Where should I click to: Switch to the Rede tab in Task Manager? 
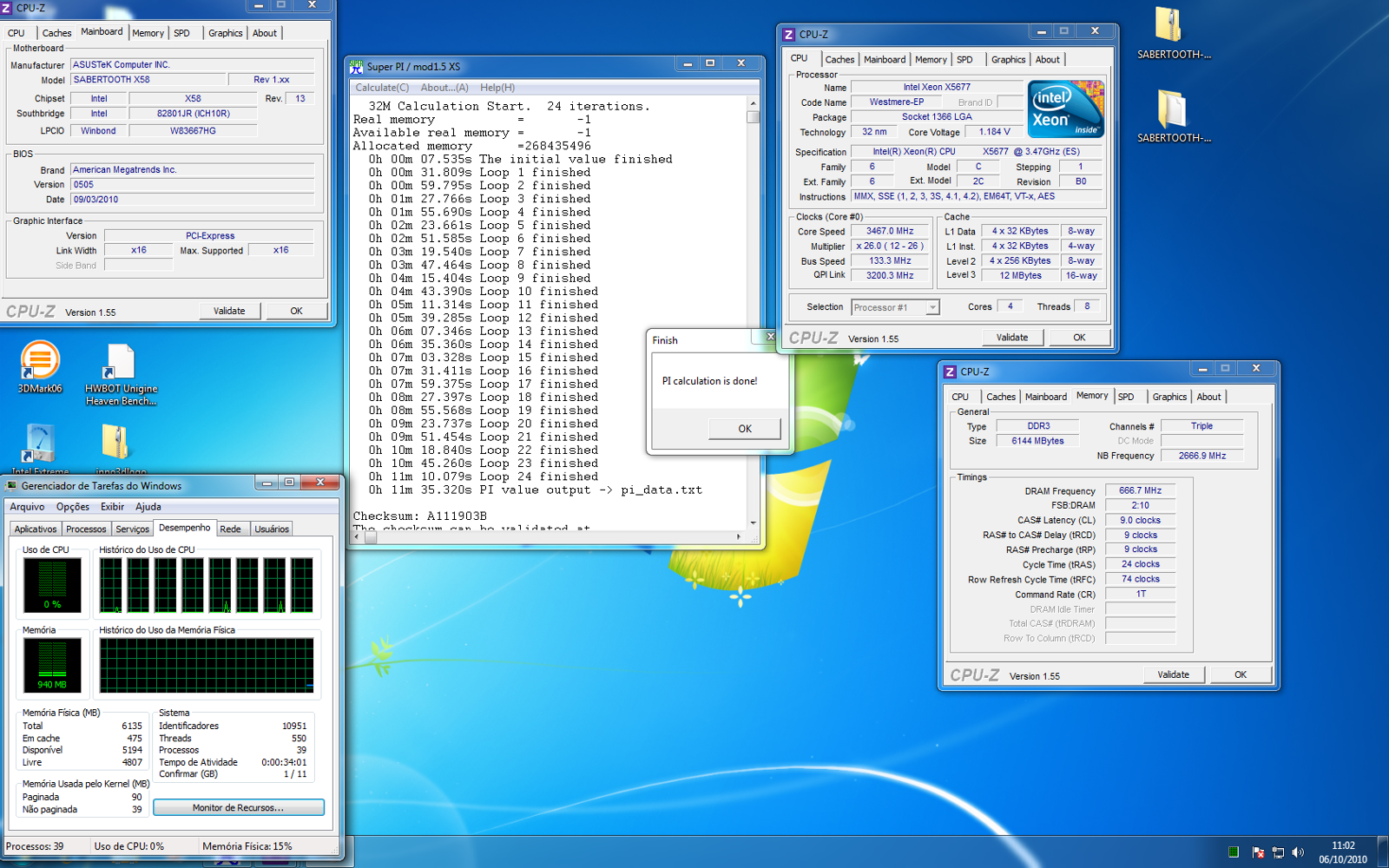tap(231, 529)
